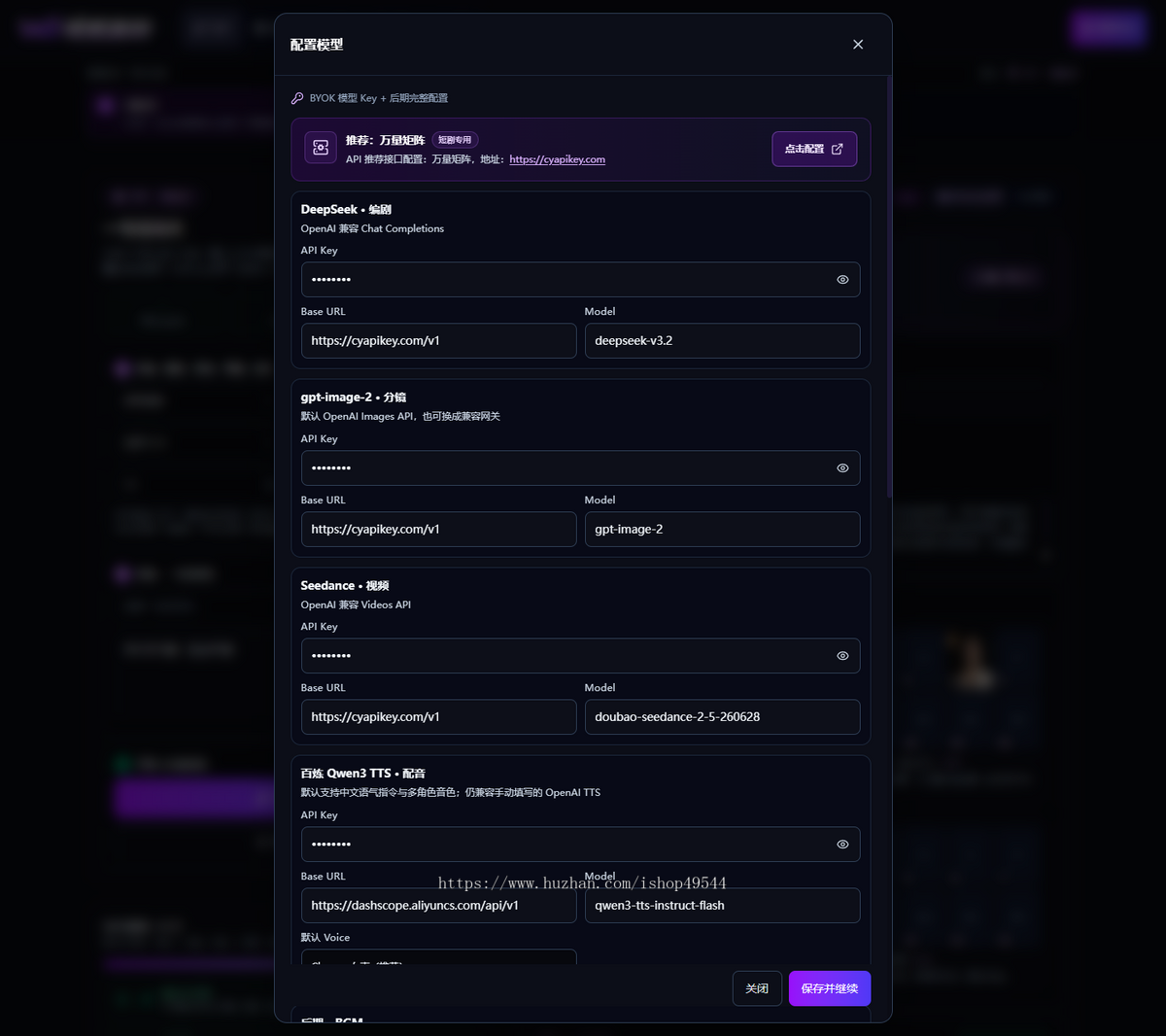Click the gpt-image-2 • 分镜 heading

coord(354,397)
